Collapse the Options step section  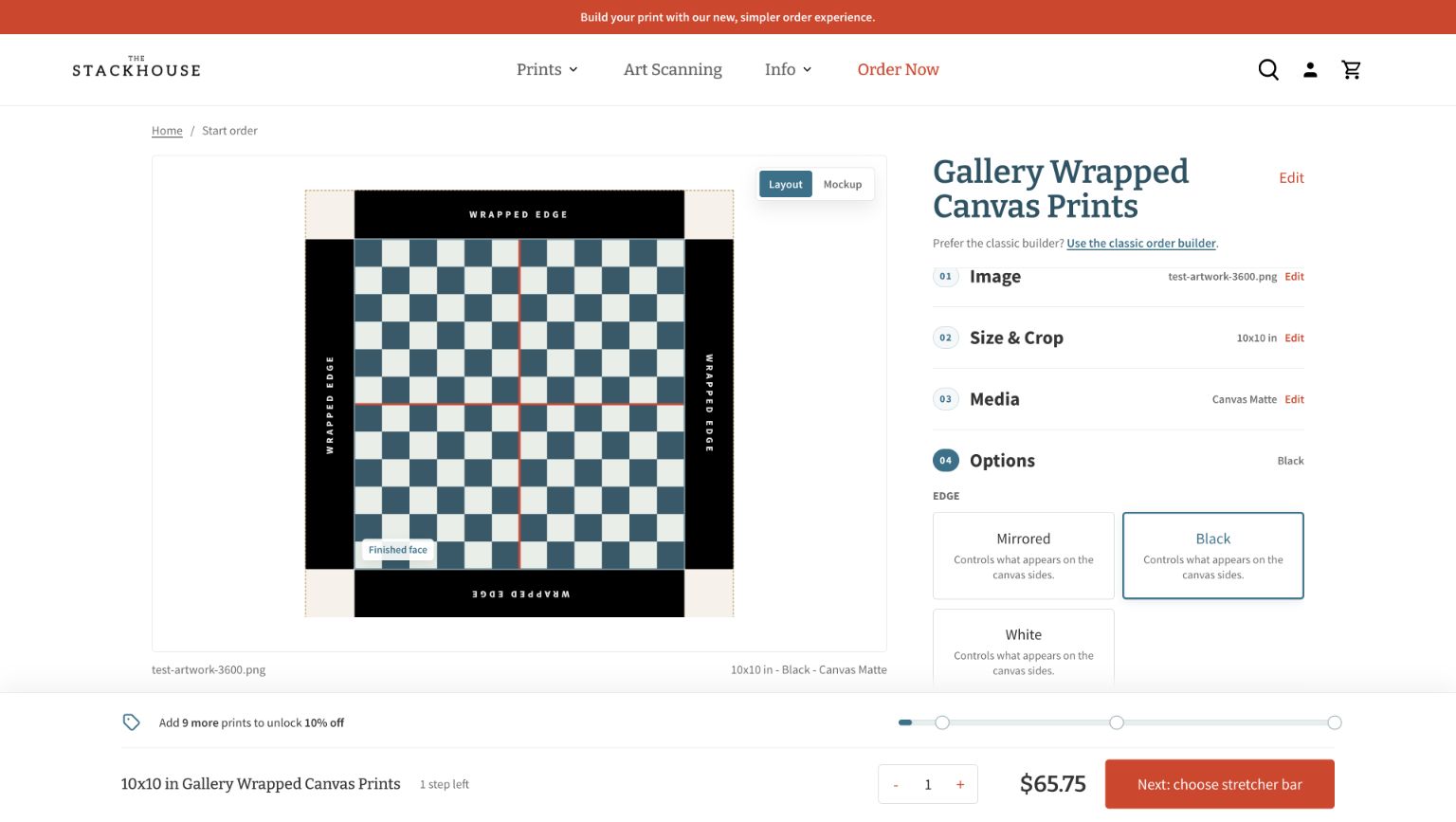[x=1119, y=461]
